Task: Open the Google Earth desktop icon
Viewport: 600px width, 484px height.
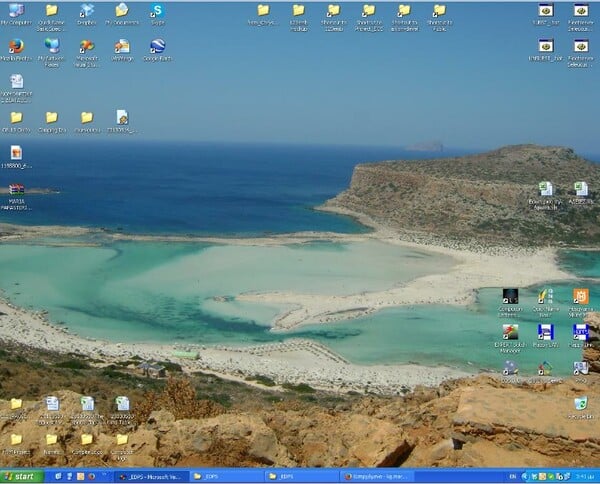Action: click(157, 47)
